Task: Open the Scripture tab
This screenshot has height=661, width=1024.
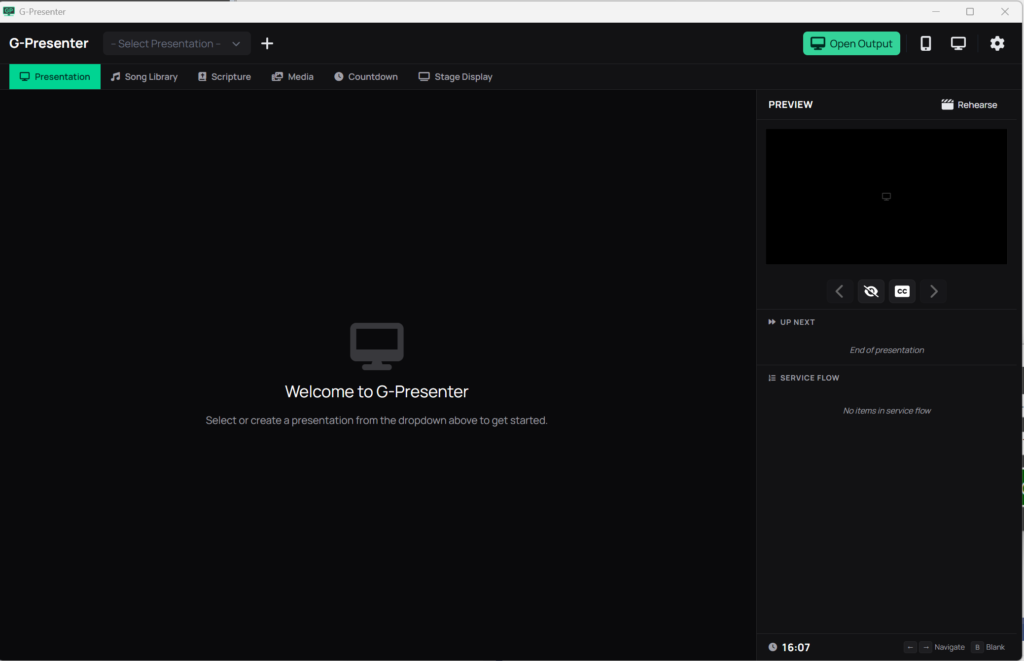Action: point(225,76)
